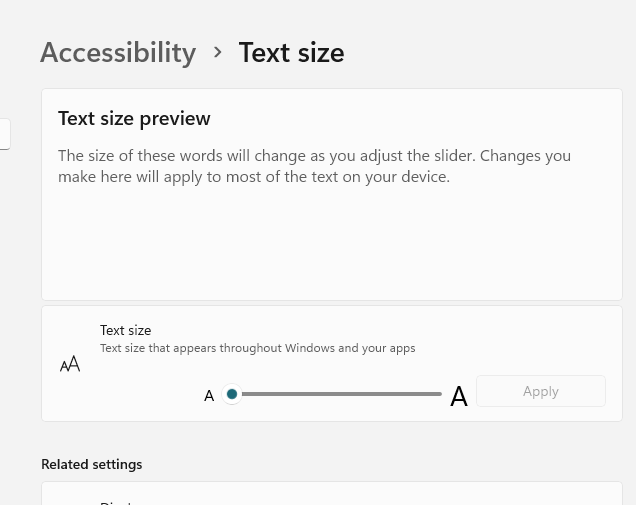
Task: Click the double-A text size icon
Action: coord(70,364)
